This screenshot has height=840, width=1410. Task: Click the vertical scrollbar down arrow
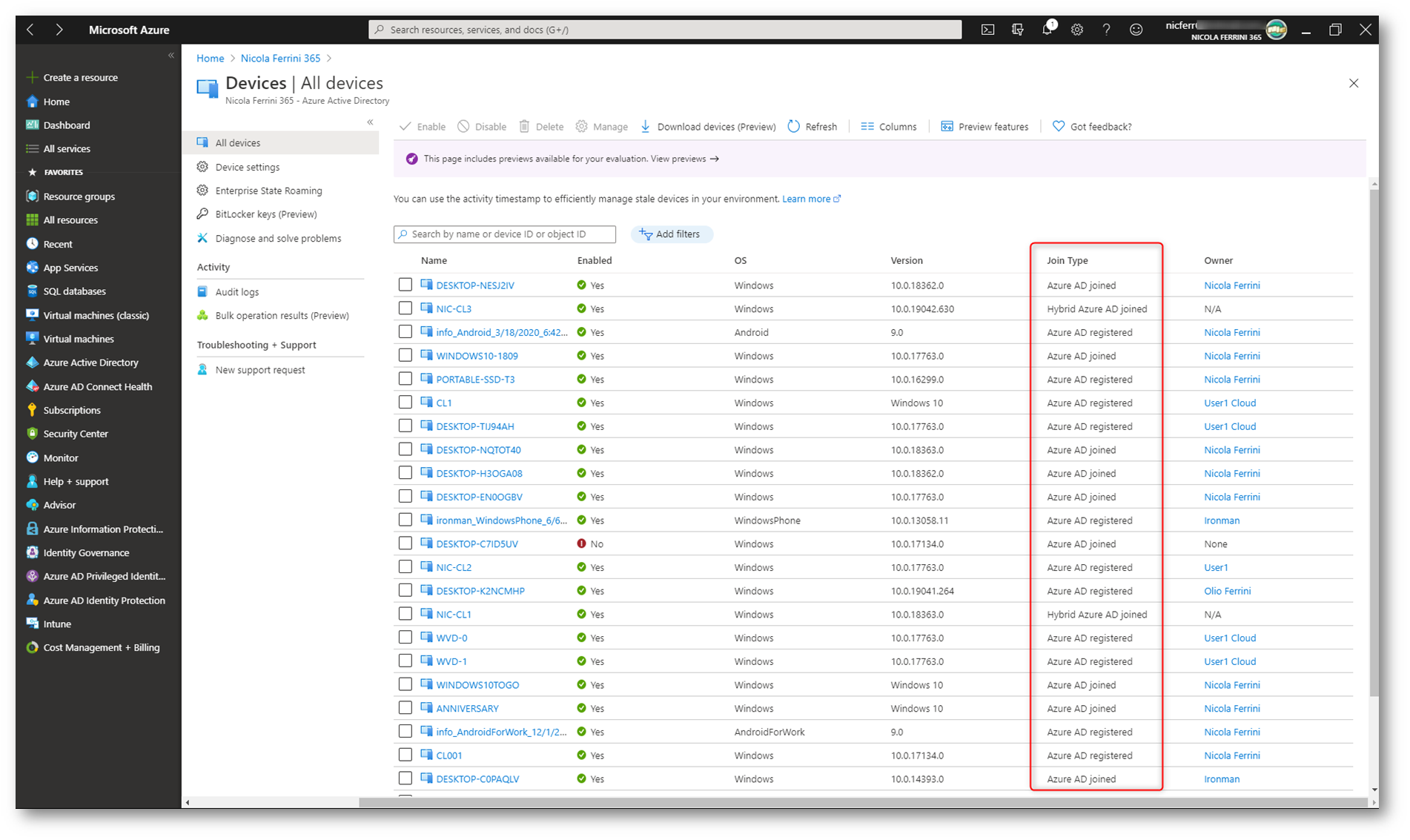[1374, 790]
